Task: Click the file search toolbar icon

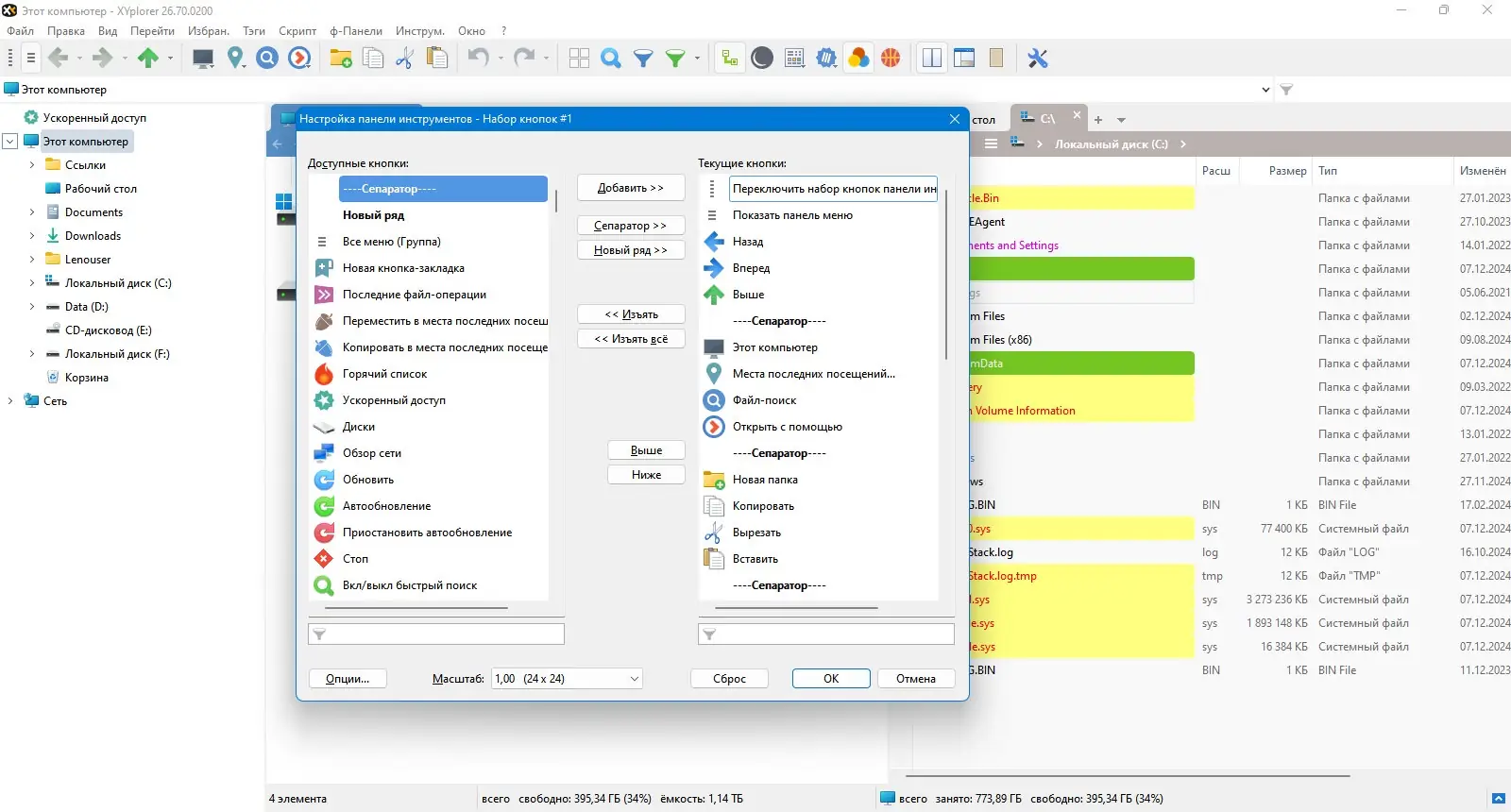Action: click(268, 59)
